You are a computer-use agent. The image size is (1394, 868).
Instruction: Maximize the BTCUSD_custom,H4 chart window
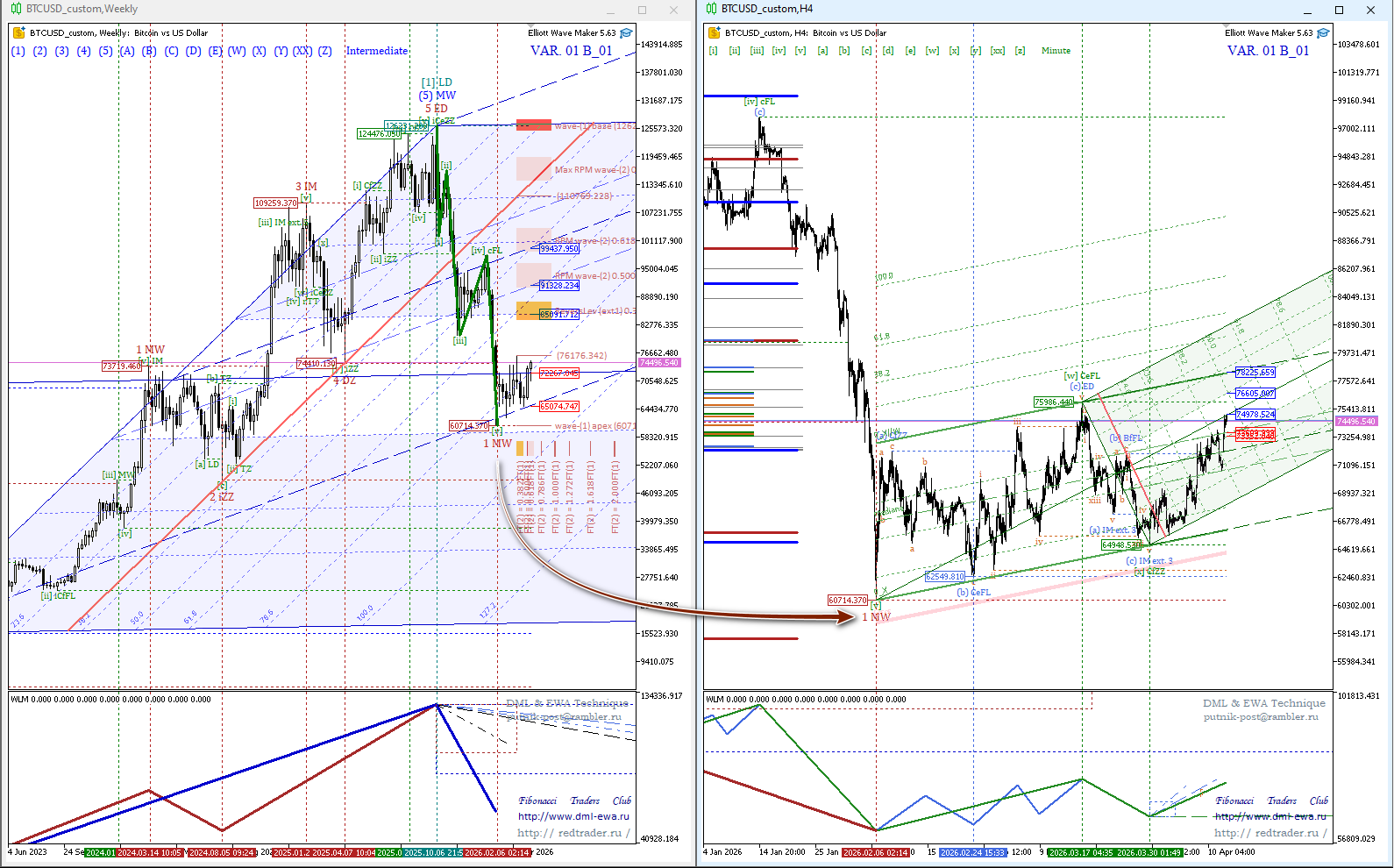point(1339,10)
